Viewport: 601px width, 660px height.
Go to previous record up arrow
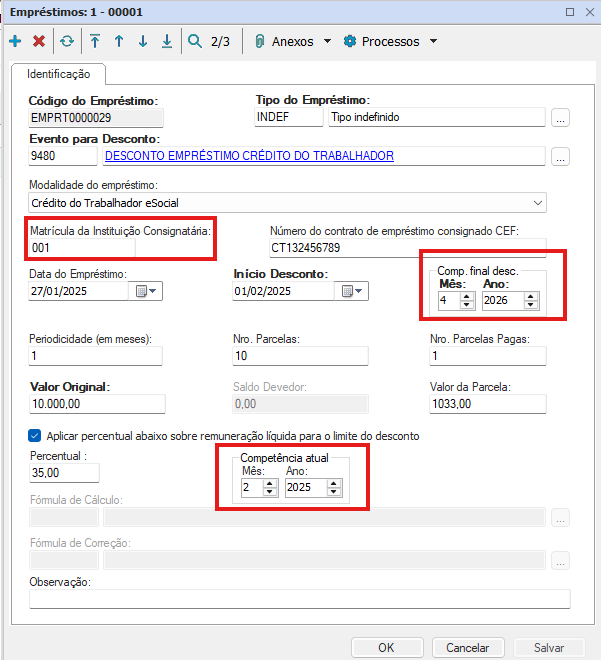[118, 42]
